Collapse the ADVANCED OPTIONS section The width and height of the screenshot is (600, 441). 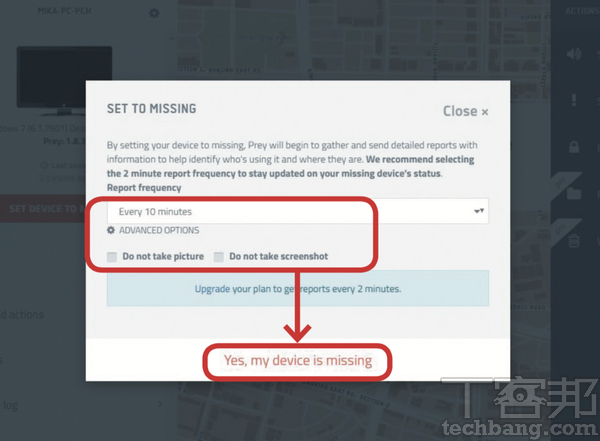tap(159, 230)
